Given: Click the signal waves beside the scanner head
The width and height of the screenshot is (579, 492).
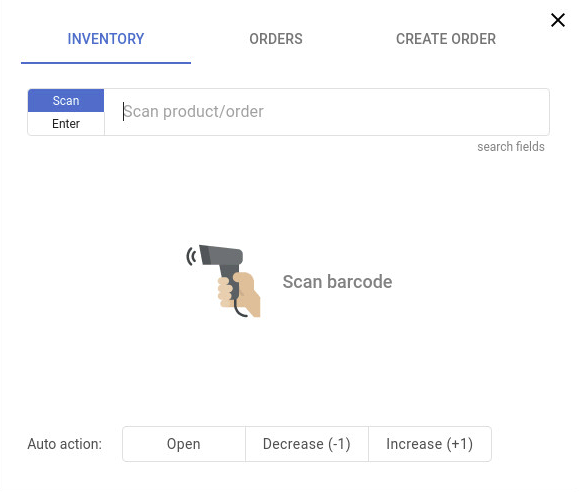Looking at the screenshot, I should pyautogui.click(x=191, y=256).
